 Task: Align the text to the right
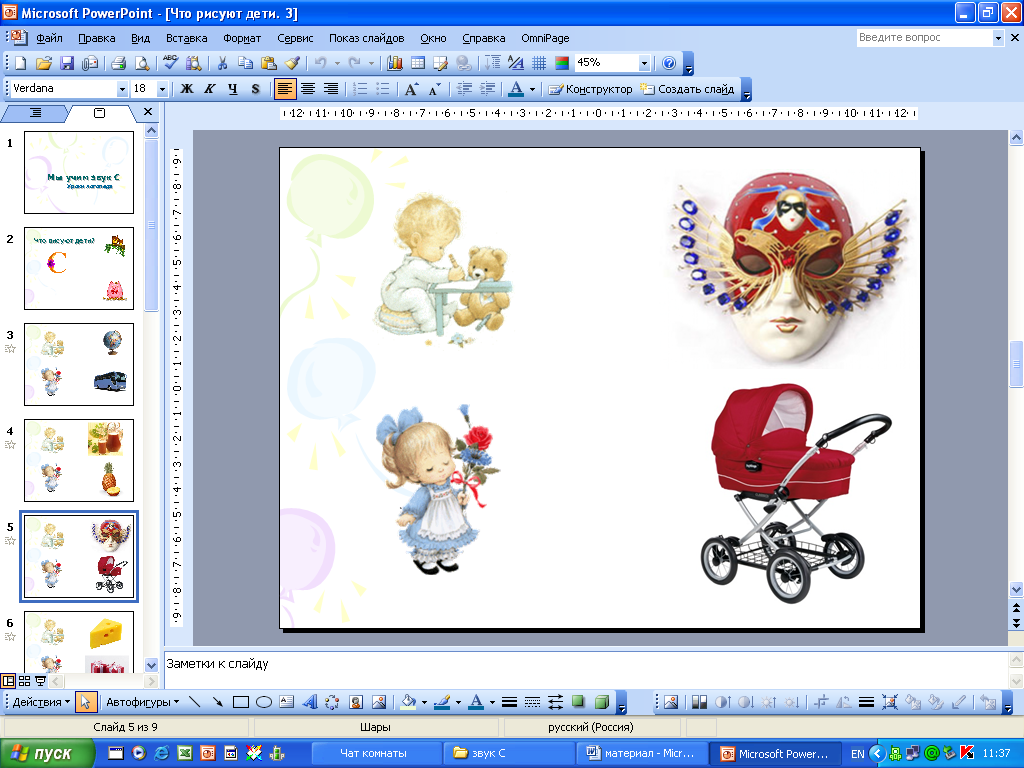pos(331,89)
